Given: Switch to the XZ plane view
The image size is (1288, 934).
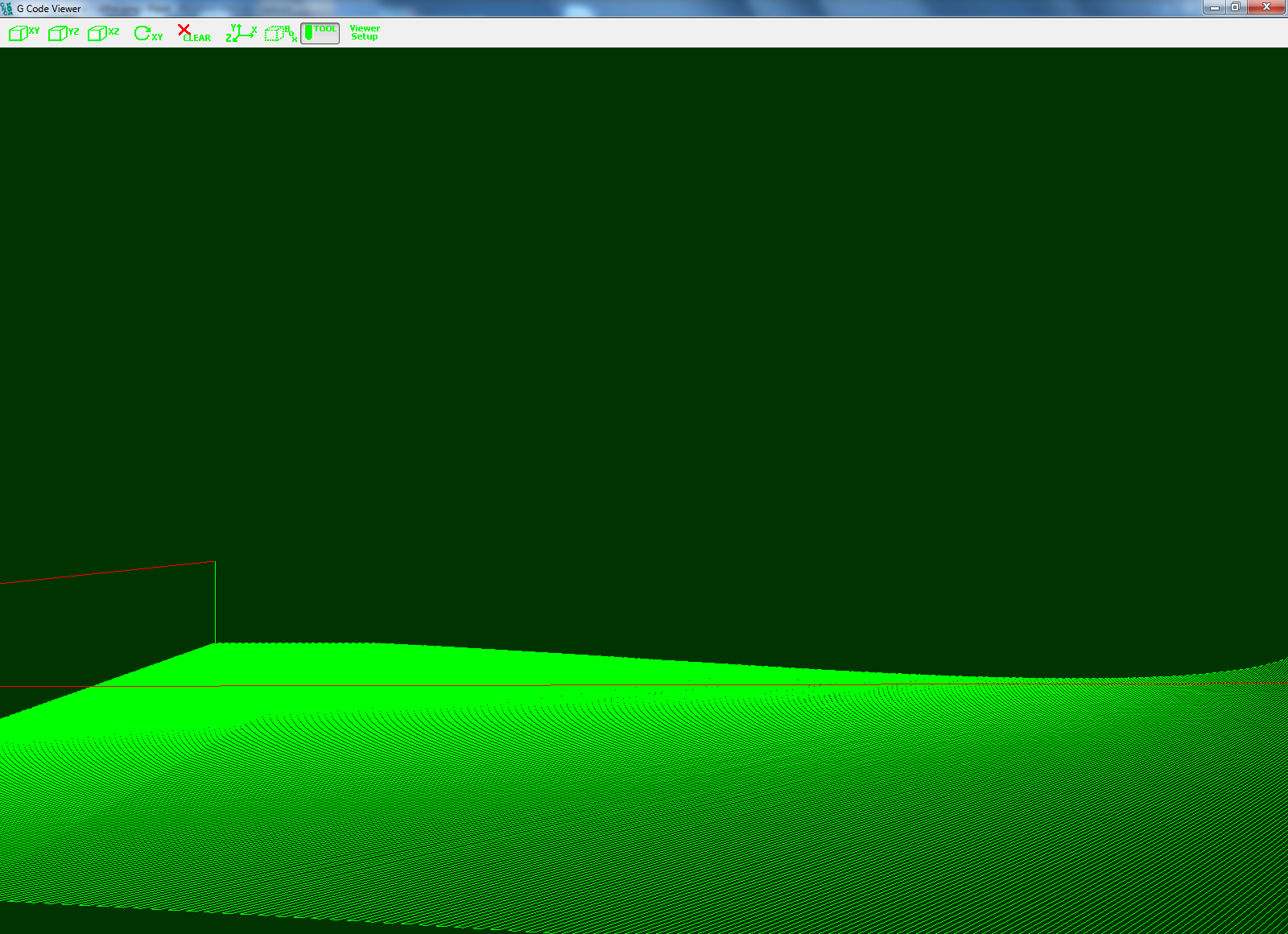Looking at the screenshot, I should coord(103,33).
